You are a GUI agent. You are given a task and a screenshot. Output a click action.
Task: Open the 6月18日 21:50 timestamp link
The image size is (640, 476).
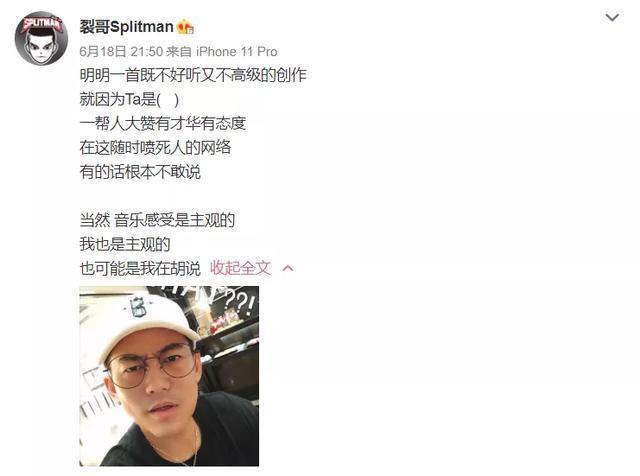pos(121,52)
